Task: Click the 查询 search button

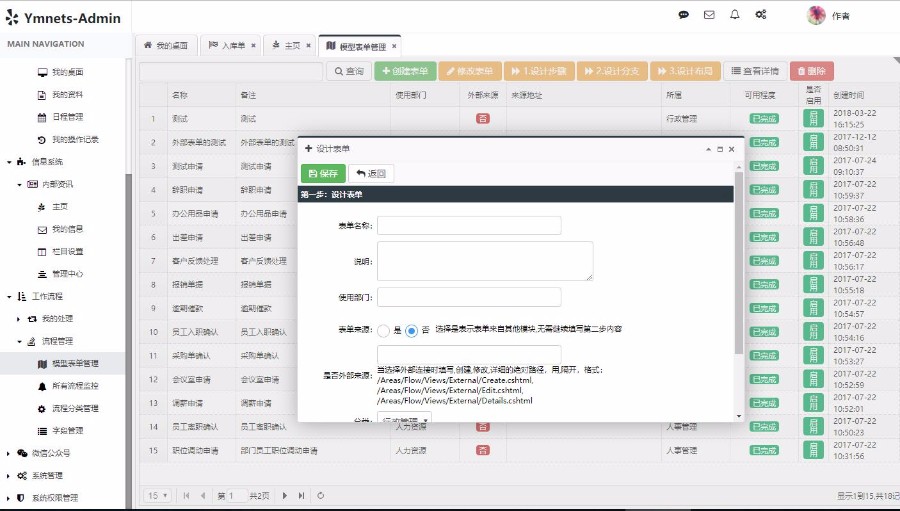Action: click(x=349, y=71)
